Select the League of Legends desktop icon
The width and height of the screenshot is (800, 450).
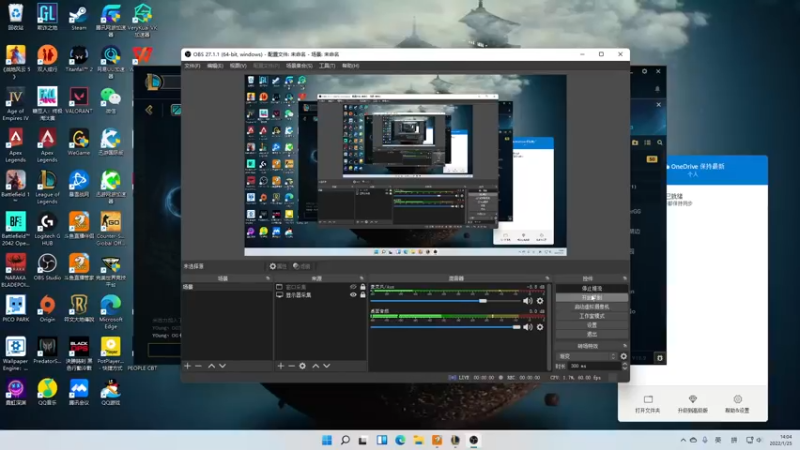[47, 187]
